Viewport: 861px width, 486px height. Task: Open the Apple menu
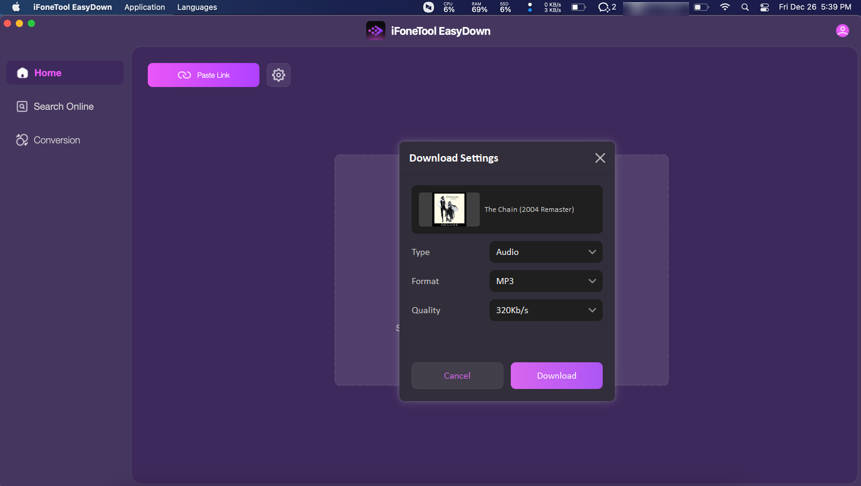(x=16, y=7)
